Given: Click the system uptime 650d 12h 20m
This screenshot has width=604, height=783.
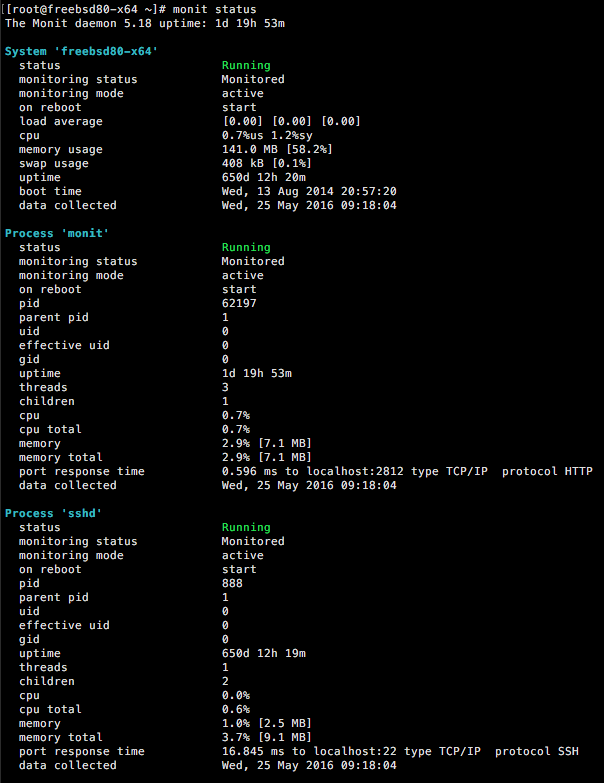Looking at the screenshot, I should (264, 177).
